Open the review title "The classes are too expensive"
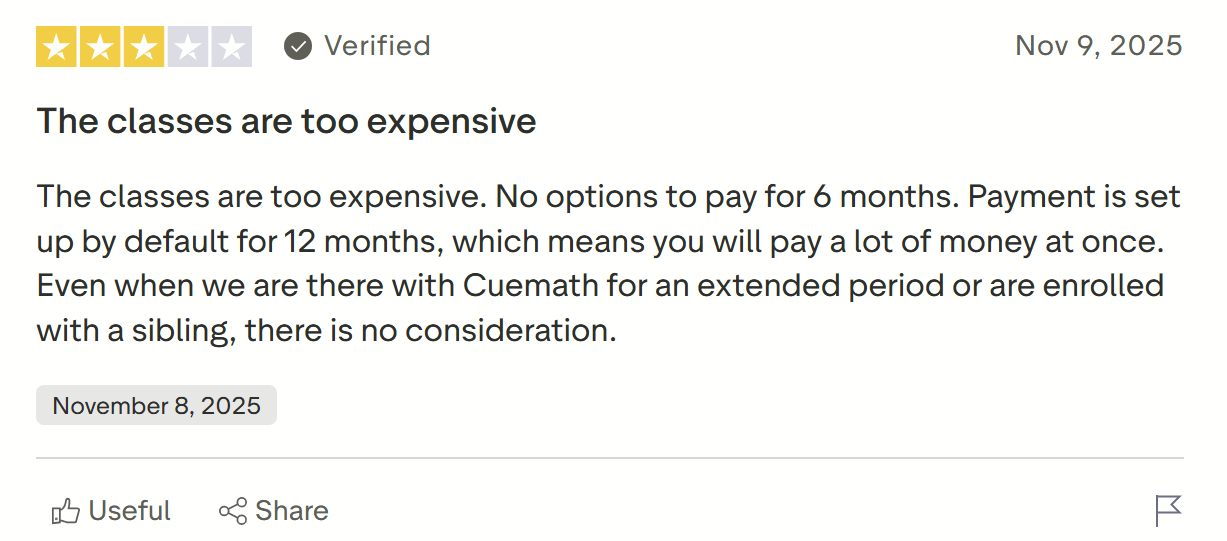The height and width of the screenshot is (541, 1227). point(286,121)
